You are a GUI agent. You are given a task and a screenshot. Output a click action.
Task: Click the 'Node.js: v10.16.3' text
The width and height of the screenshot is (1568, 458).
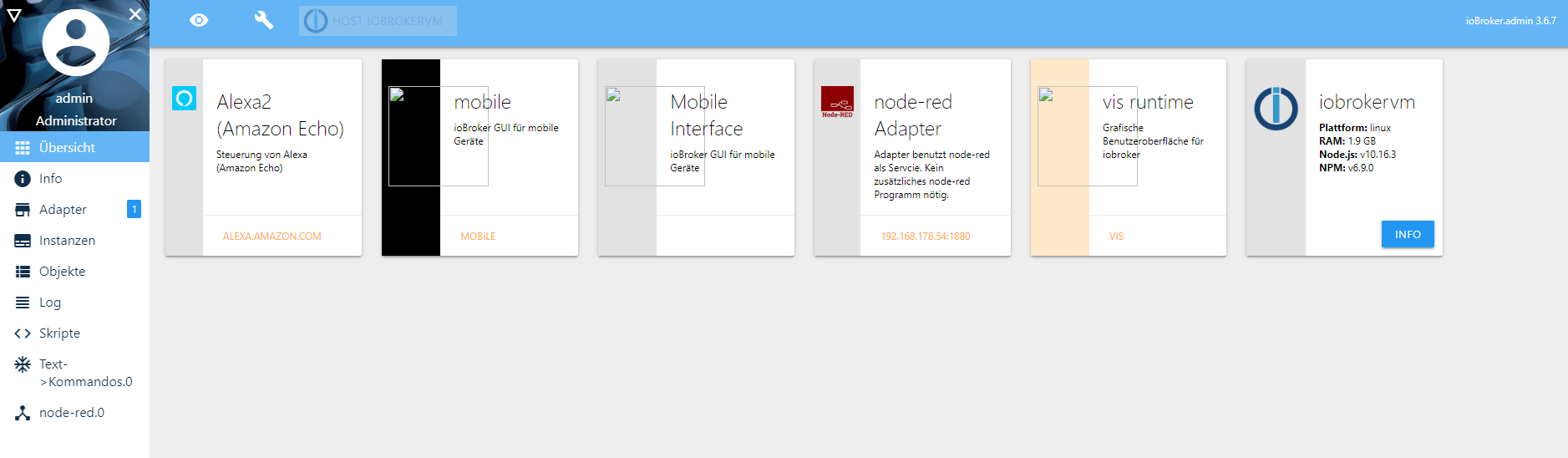1357,155
